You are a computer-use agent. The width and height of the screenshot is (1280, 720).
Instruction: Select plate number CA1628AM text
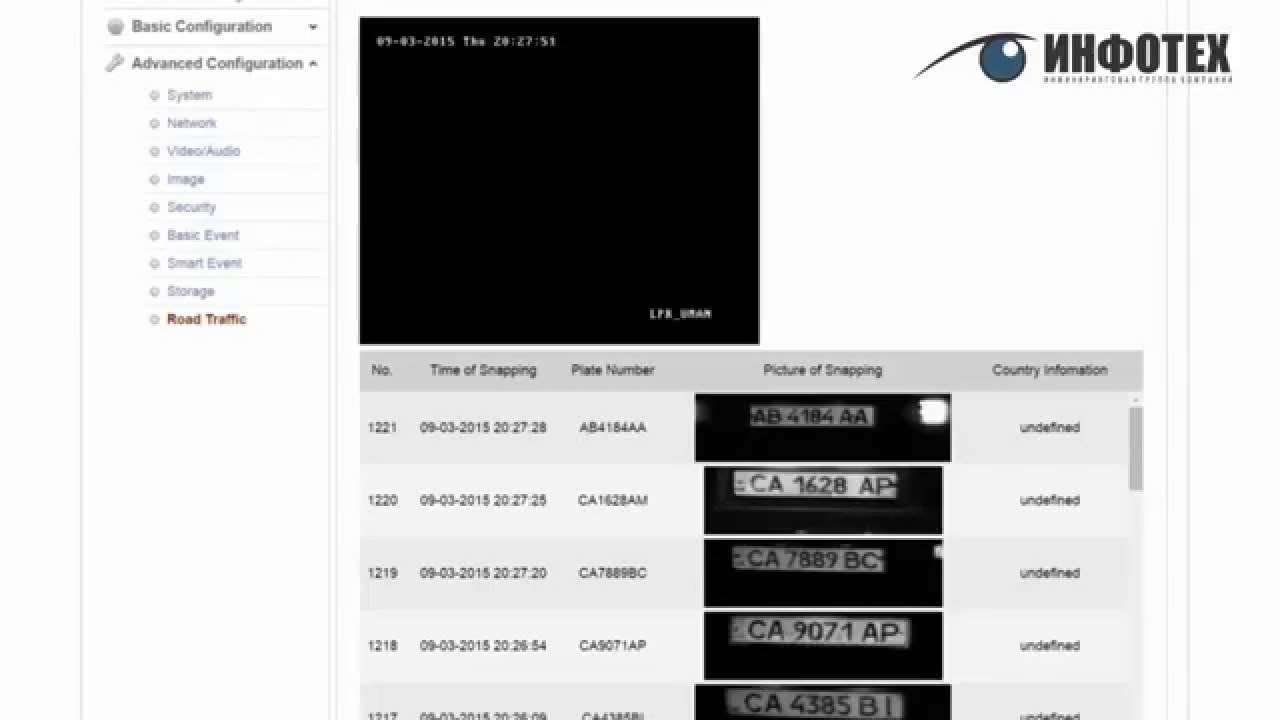(x=613, y=500)
